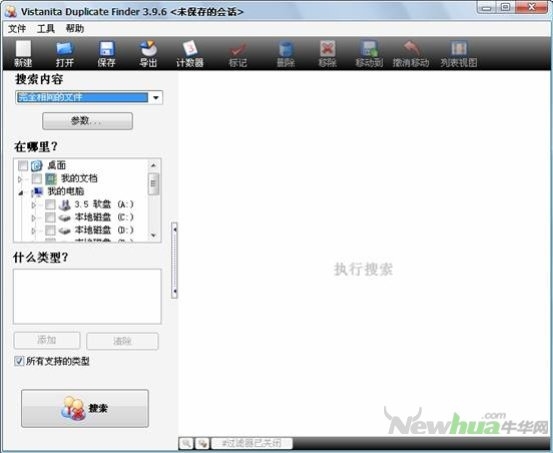Open the 文件 menu
The image size is (553, 453).
[x=17, y=29]
